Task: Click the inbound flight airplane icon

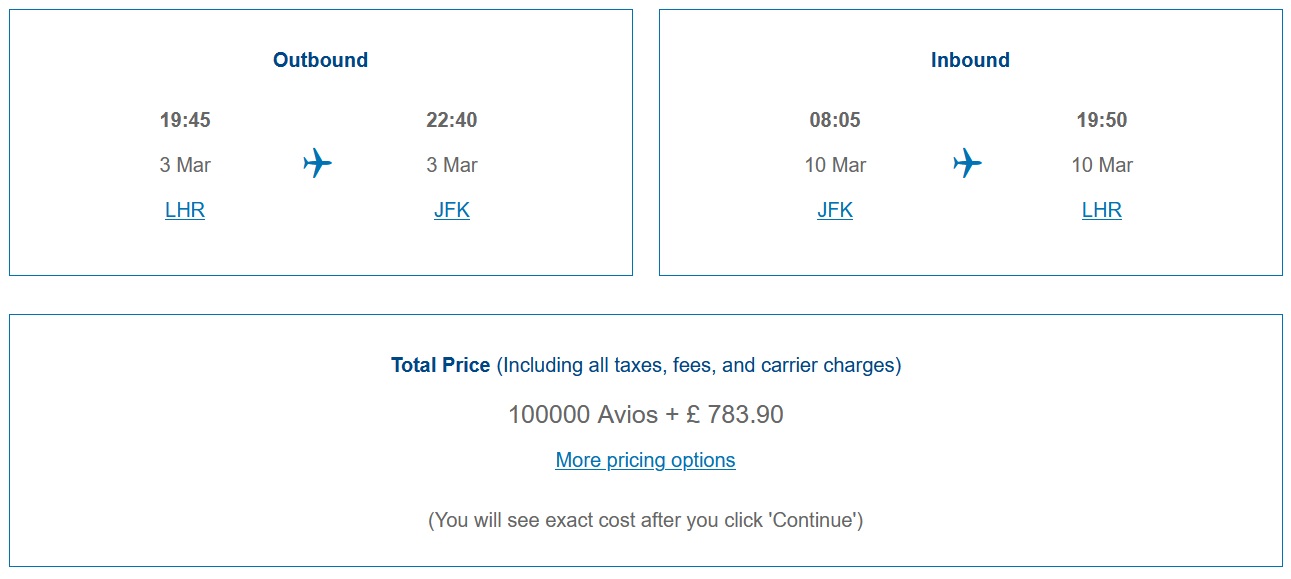Action: click(x=967, y=162)
